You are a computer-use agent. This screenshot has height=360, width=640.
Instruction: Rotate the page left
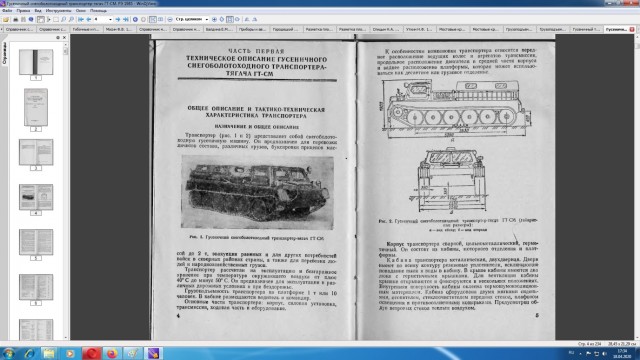pos(247,19)
